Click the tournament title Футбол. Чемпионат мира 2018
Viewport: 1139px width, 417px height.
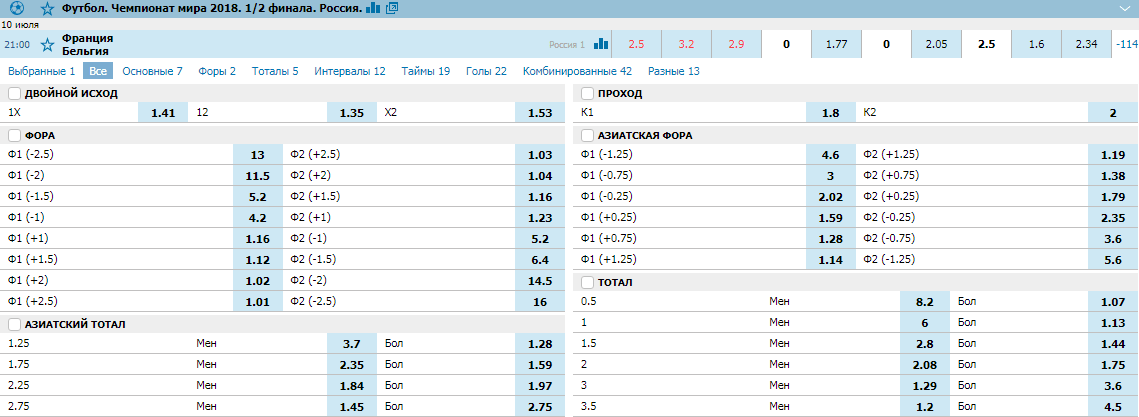[212, 9]
